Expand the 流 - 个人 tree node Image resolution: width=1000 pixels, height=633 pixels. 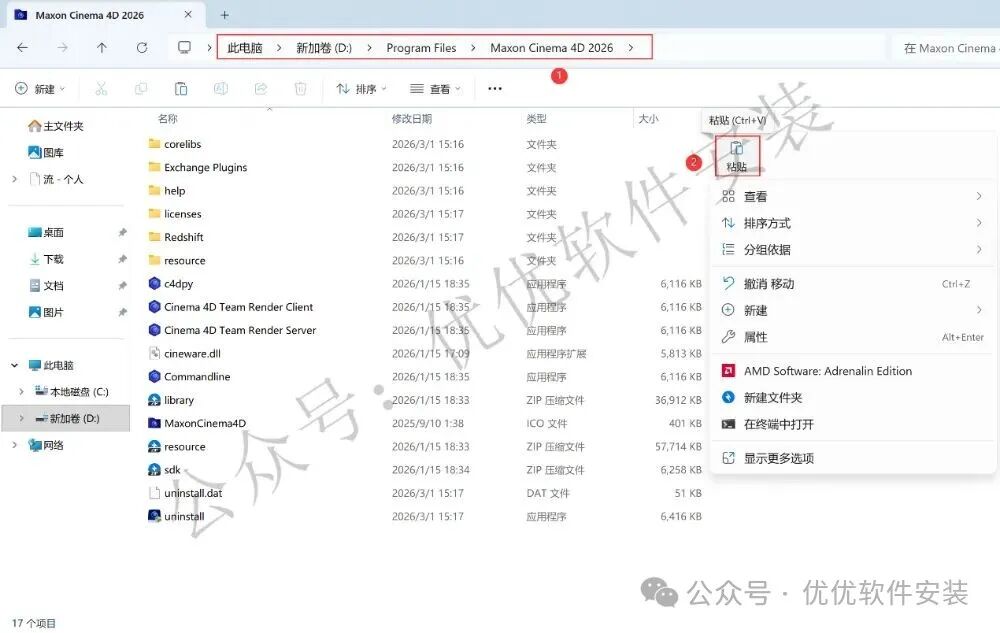coord(15,179)
